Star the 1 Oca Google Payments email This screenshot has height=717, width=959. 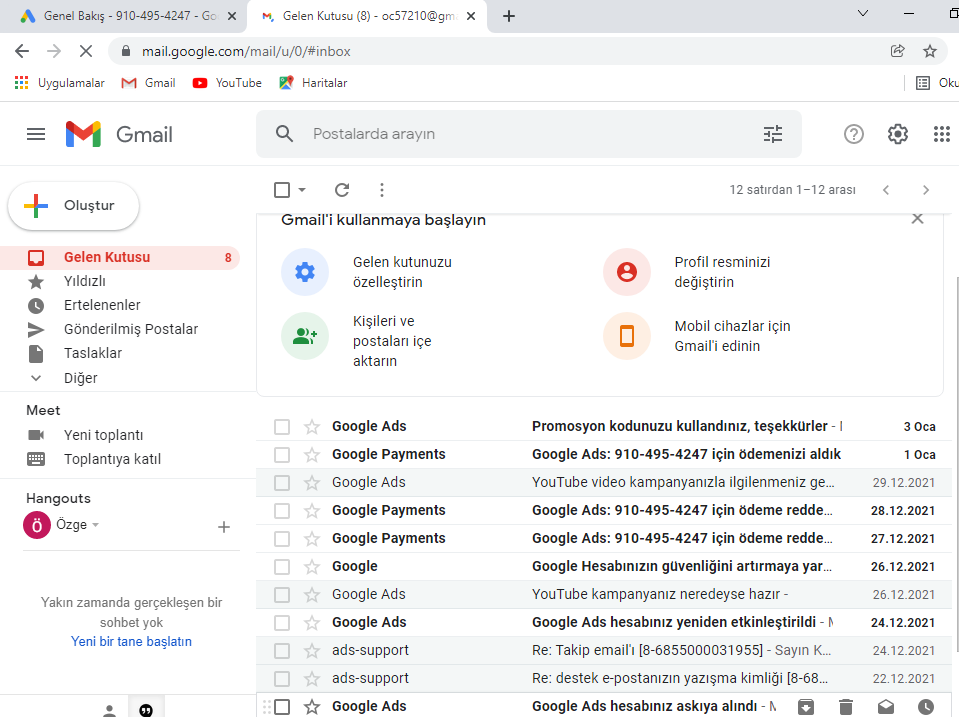point(312,455)
